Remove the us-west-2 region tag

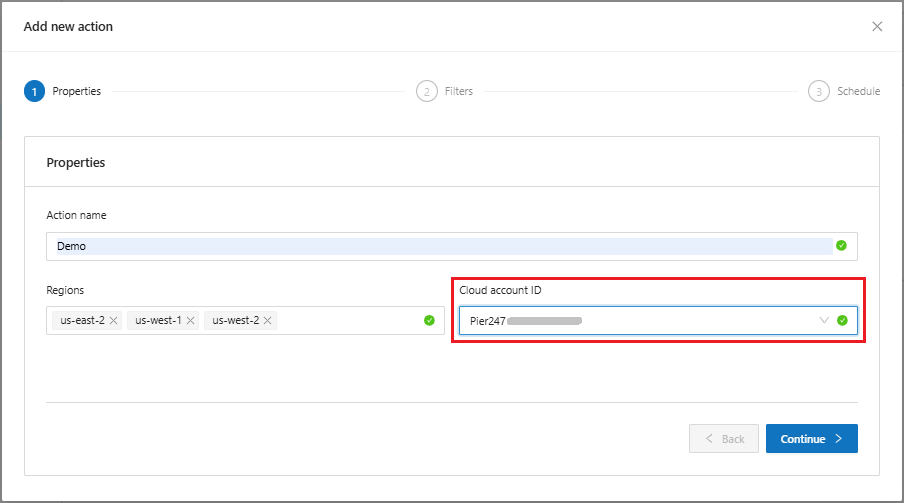268,321
